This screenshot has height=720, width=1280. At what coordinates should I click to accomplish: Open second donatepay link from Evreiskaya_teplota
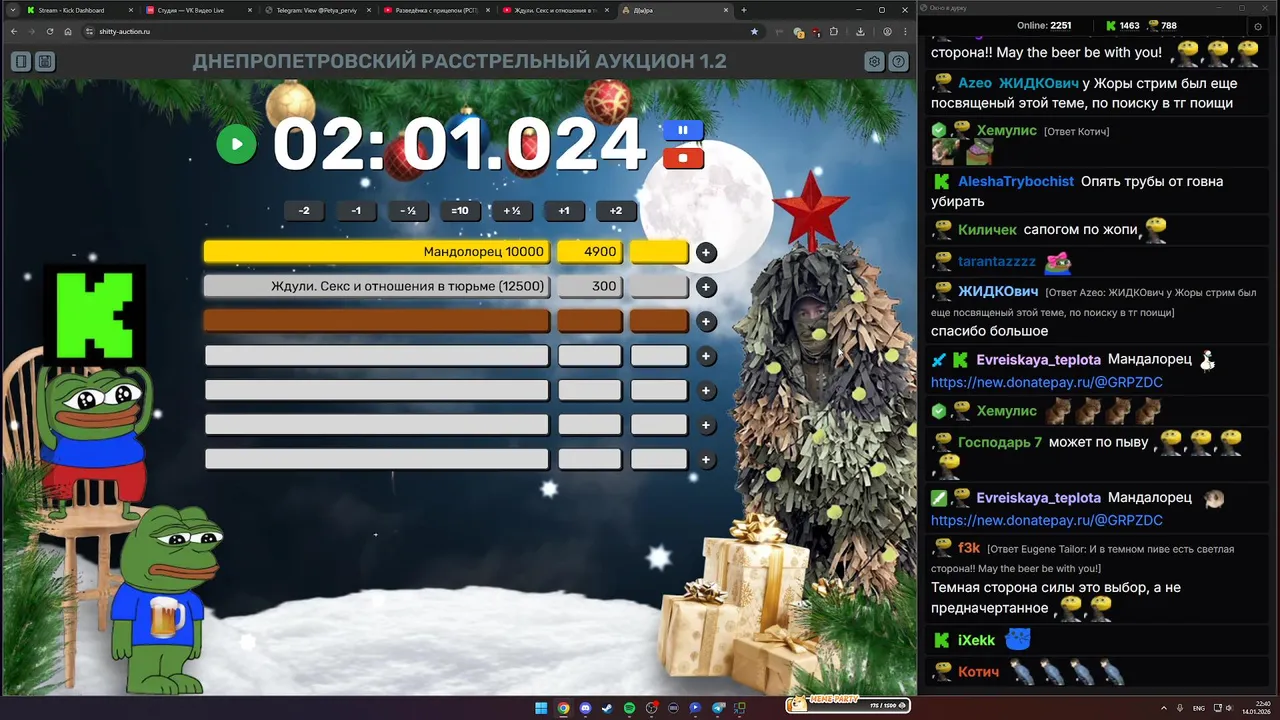(1047, 520)
